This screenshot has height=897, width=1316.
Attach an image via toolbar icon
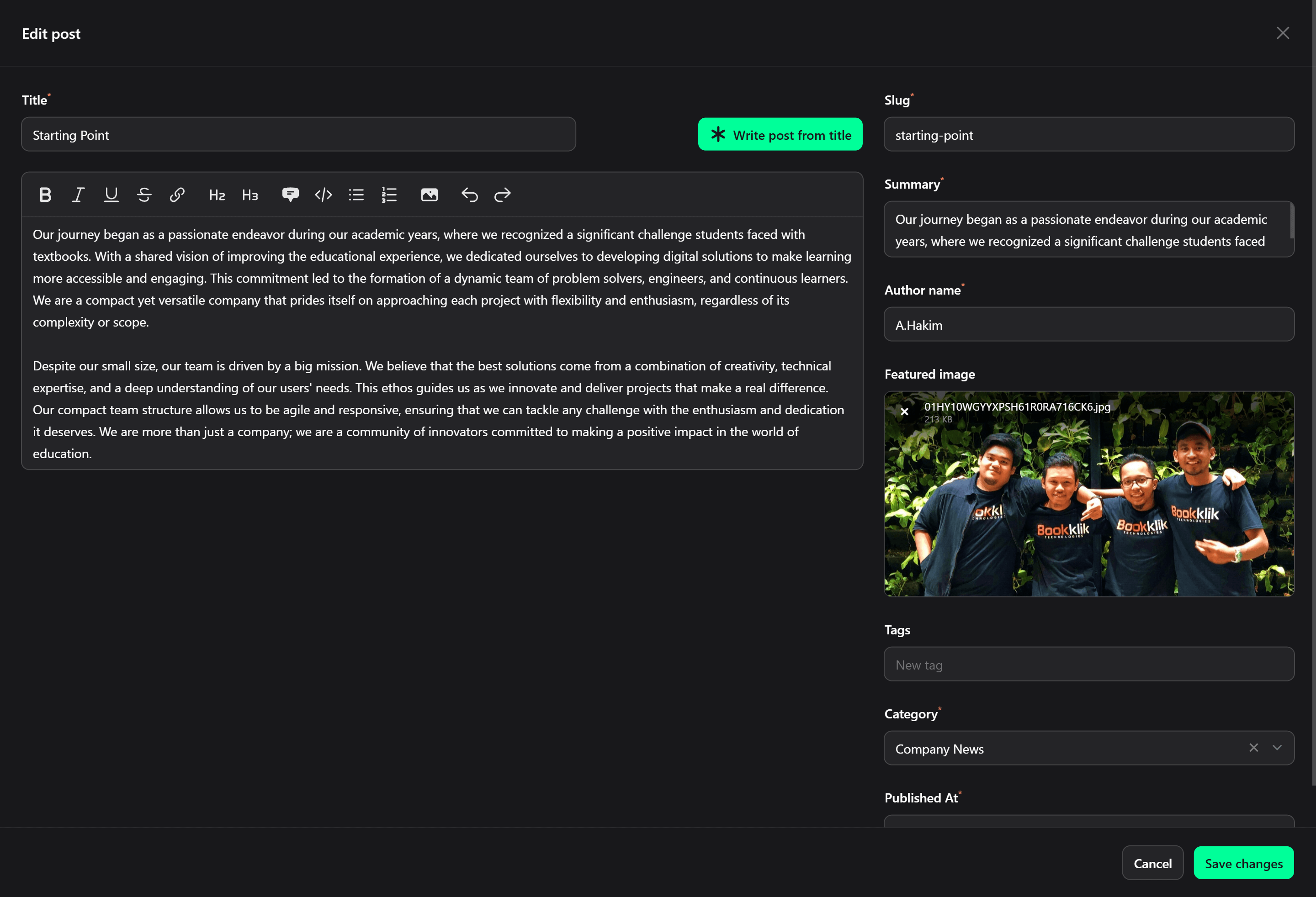(x=429, y=195)
